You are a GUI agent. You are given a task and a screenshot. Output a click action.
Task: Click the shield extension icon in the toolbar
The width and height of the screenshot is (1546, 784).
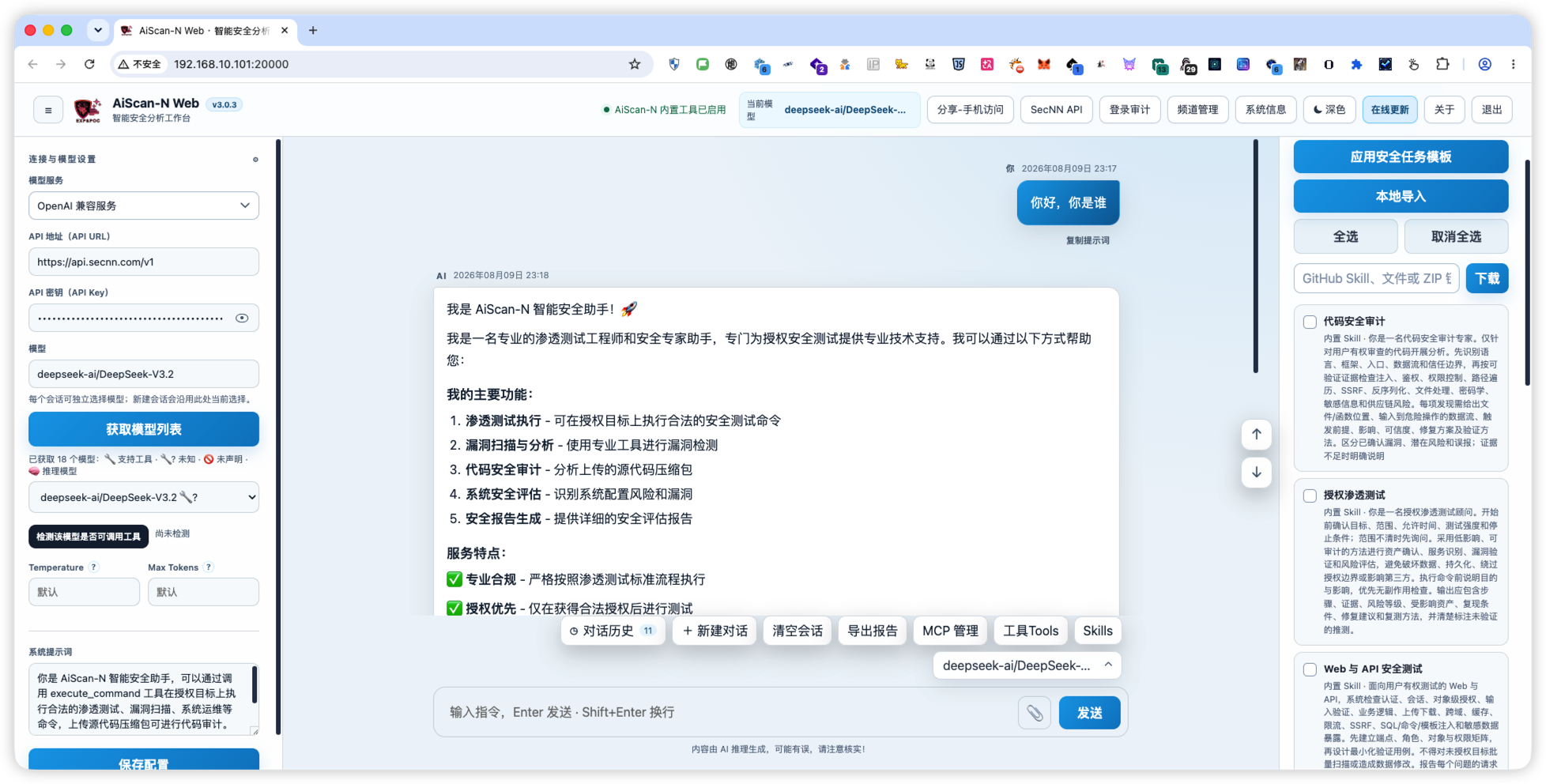point(674,64)
